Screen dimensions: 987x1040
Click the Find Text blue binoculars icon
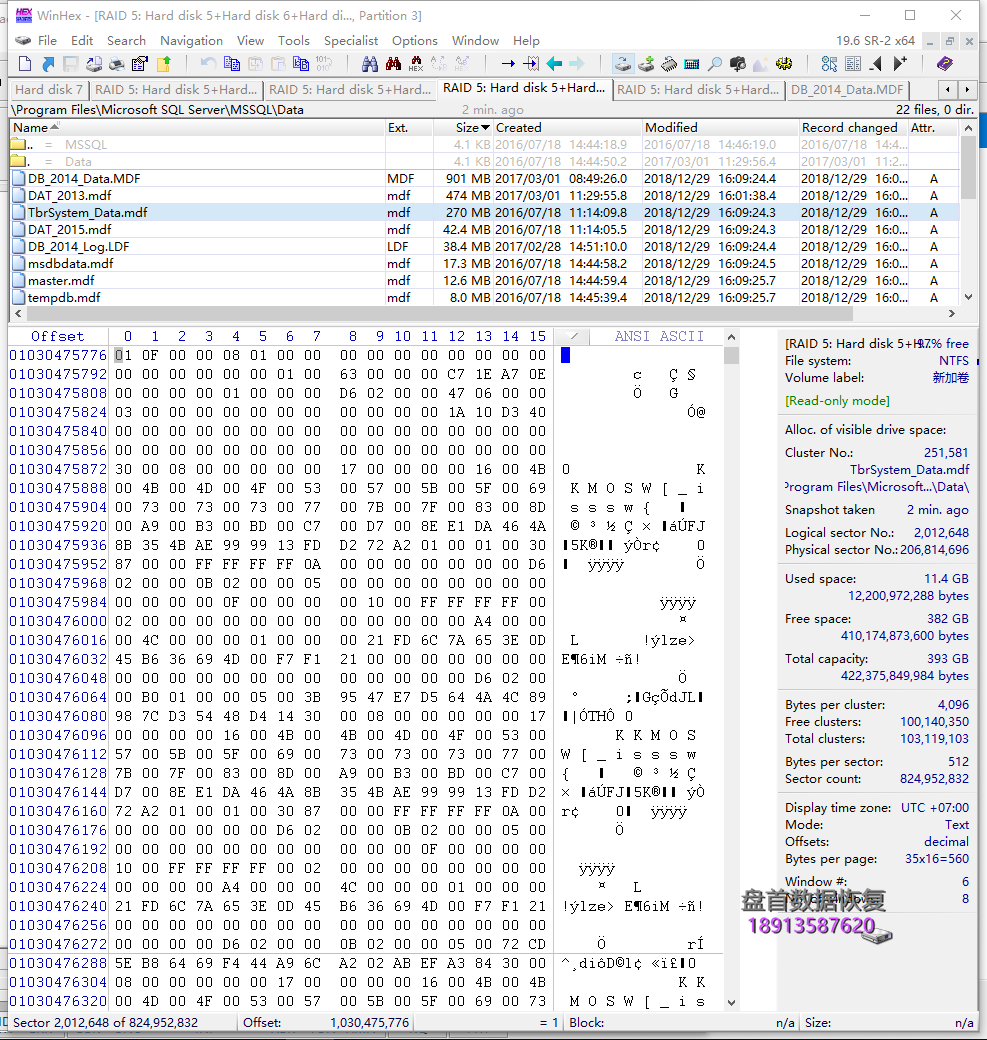(370, 64)
